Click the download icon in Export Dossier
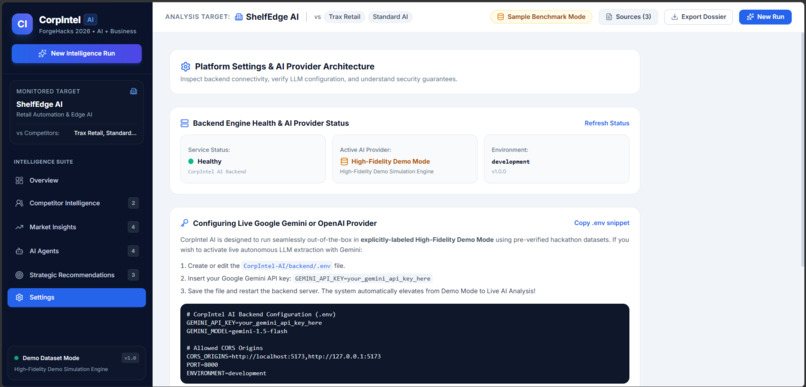Screen dimensions: 806x387 click(674, 17)
